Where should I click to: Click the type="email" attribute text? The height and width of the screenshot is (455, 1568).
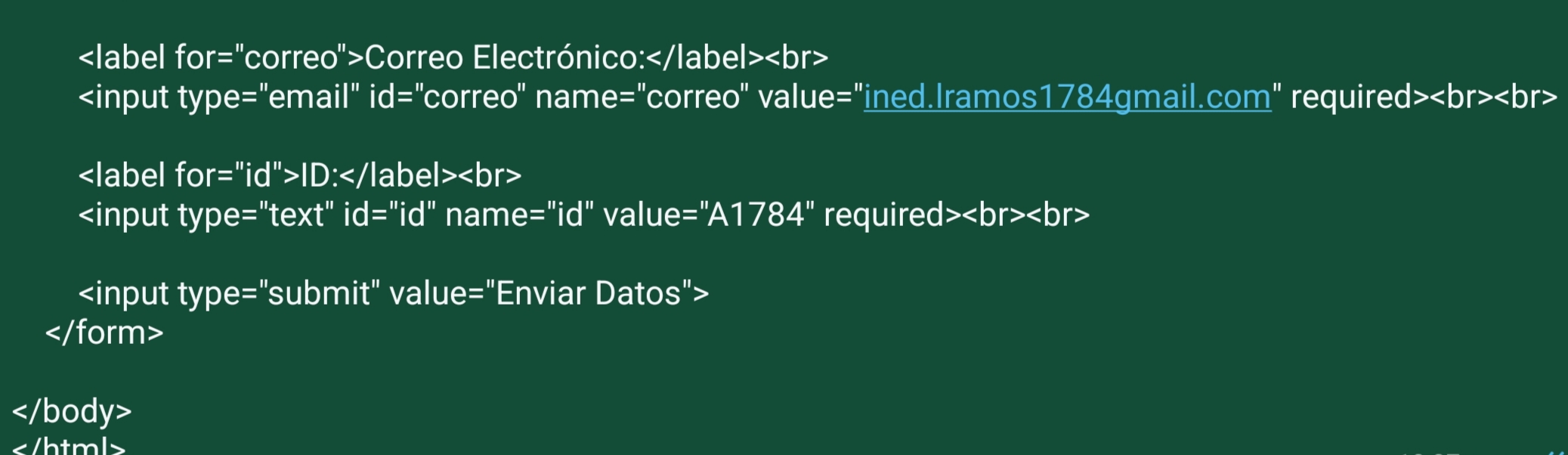tap(268, 97)
